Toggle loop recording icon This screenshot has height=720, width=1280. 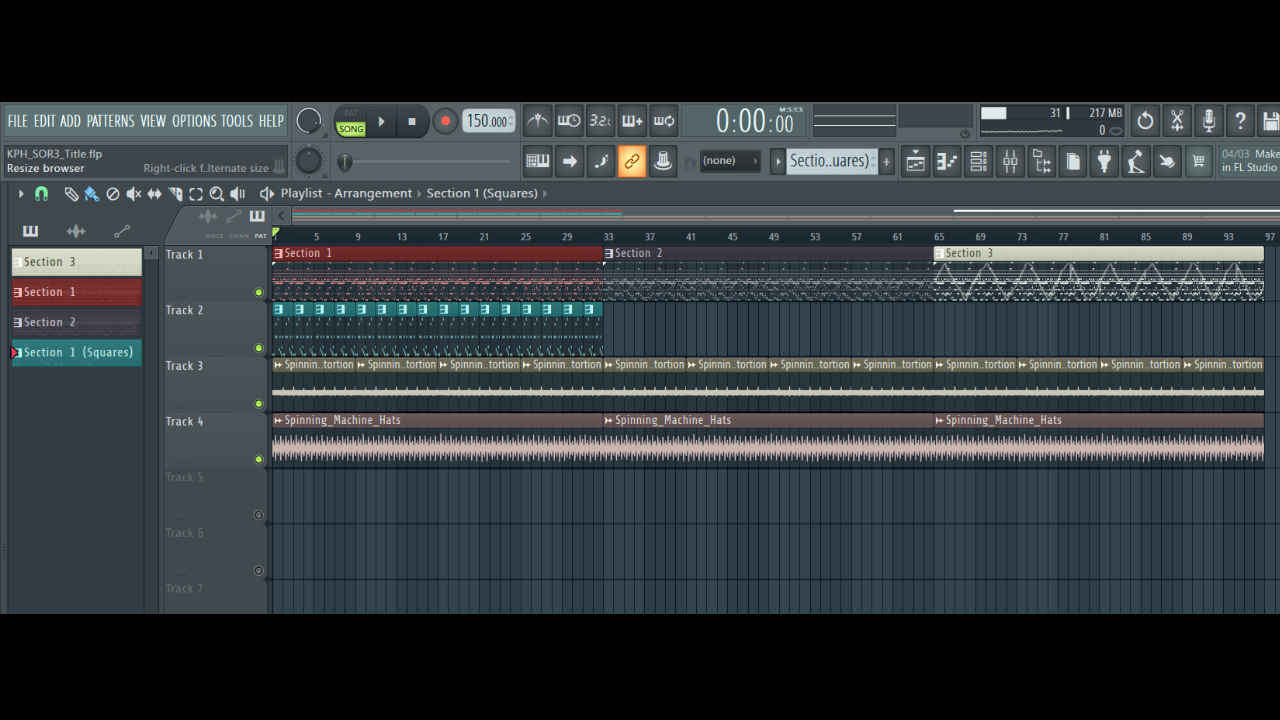pyautogui.click(x=664, y=121)
